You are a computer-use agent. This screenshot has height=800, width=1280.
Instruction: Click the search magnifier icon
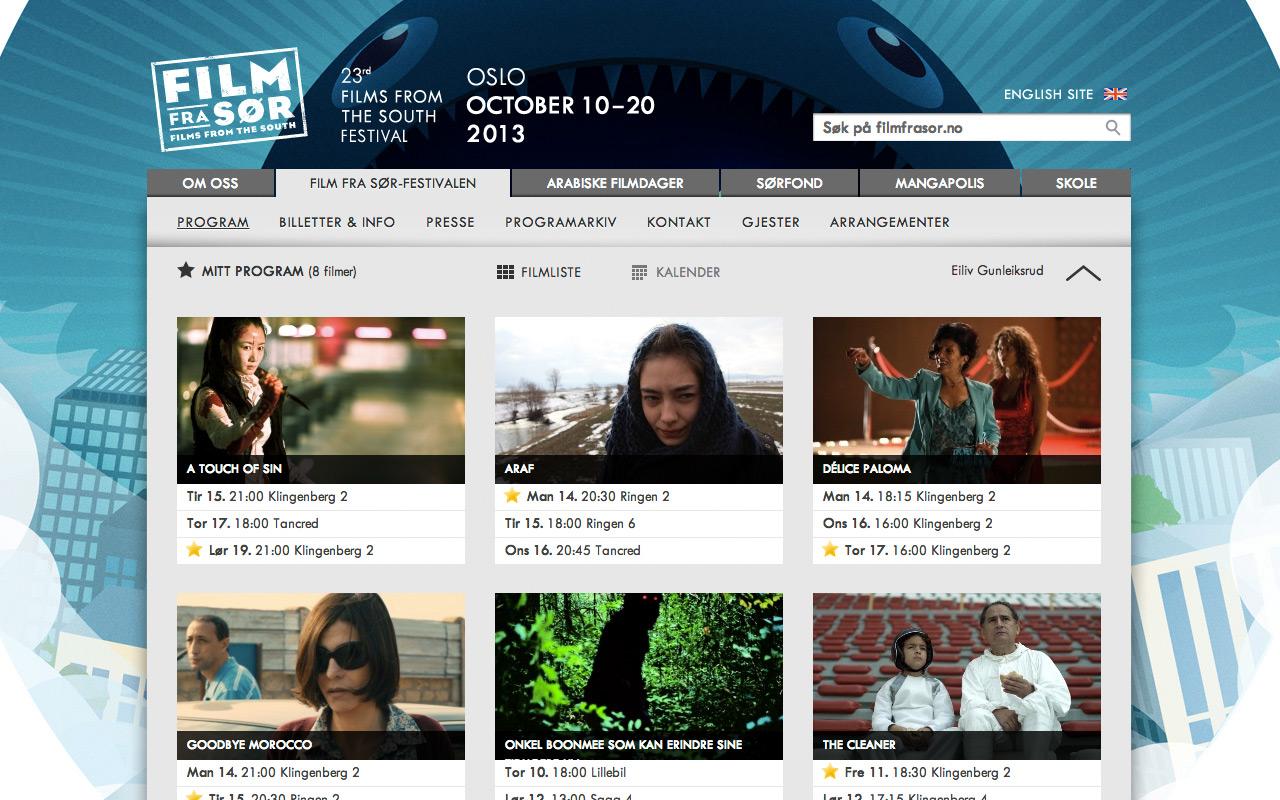[1113, 127]
